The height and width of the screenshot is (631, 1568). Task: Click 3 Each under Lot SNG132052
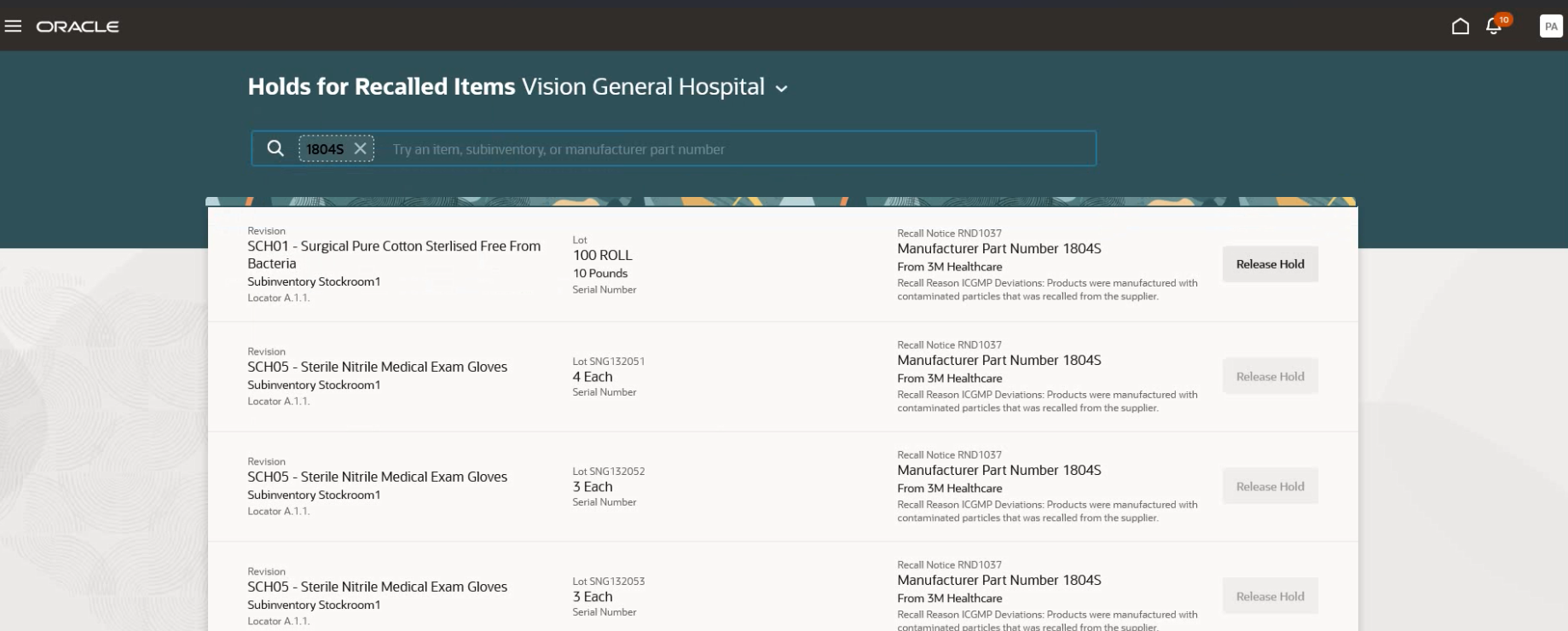pos(593,487)
